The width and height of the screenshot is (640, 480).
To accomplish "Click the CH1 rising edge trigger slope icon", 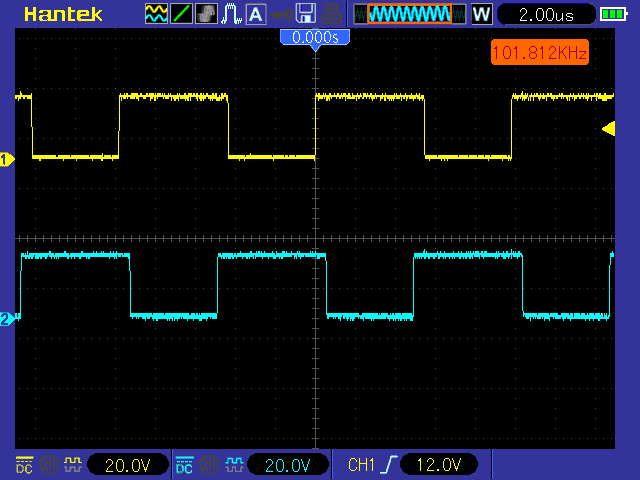I will (388, 465).
